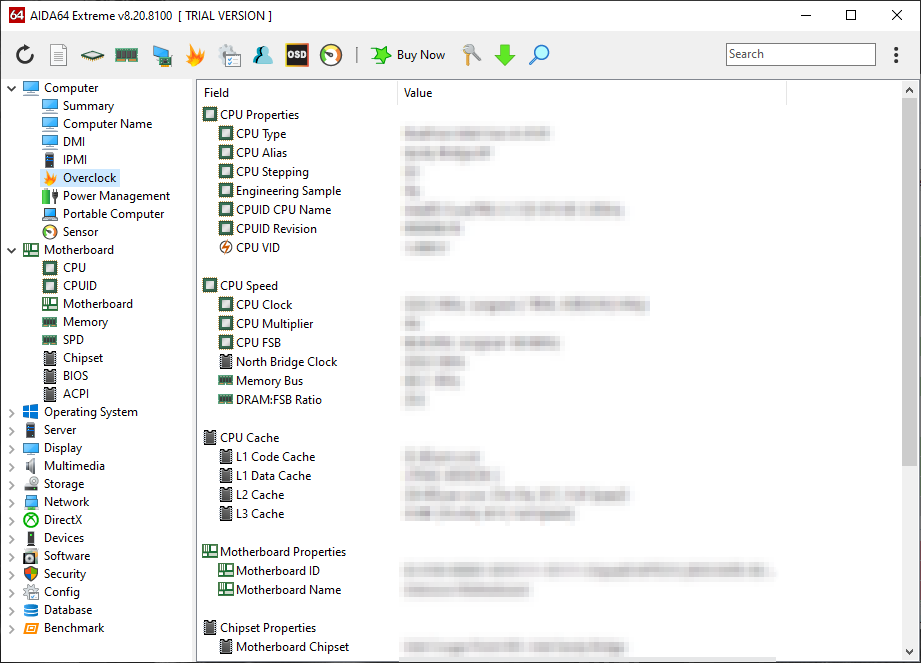Open the wrench preferences icon

472,55
